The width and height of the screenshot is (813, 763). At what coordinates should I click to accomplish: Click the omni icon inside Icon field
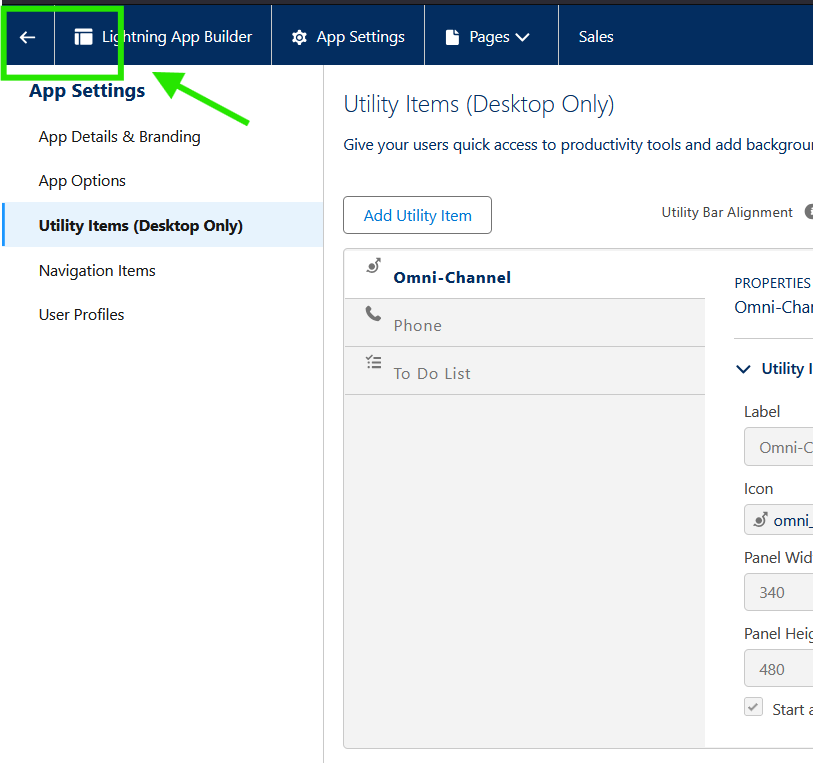(760, 520)
